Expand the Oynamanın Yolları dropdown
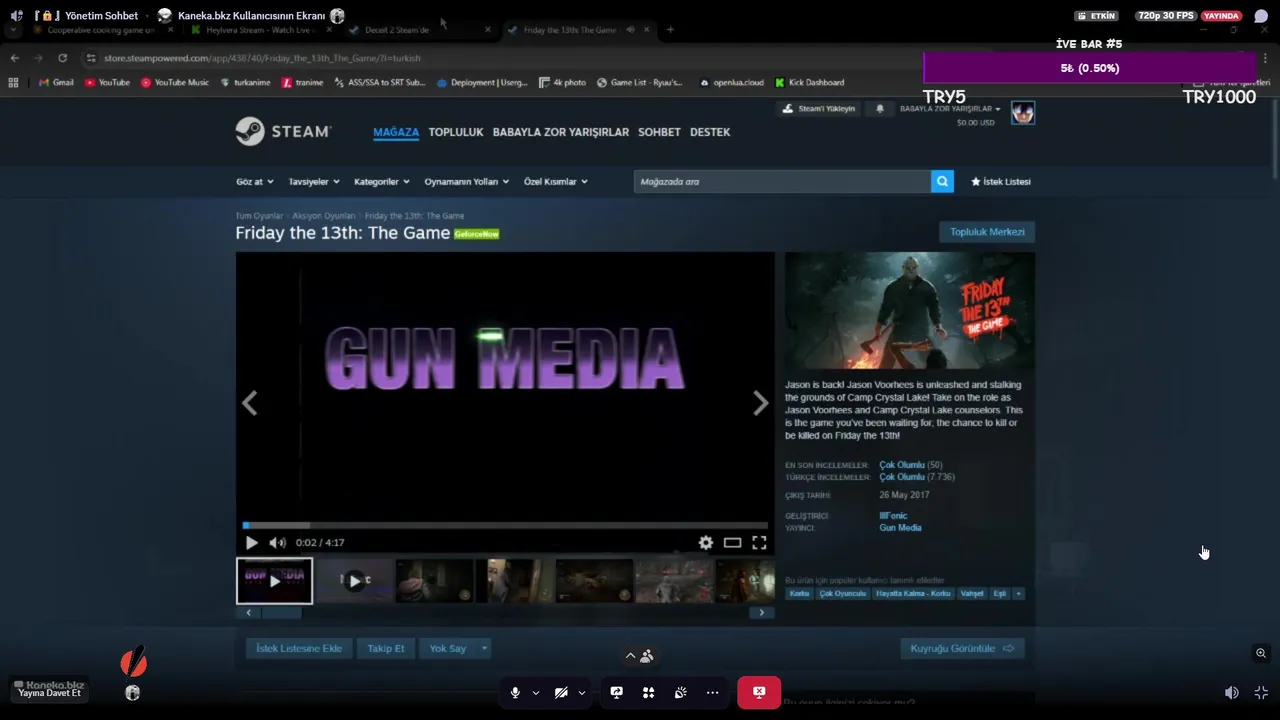 click(x=467, y=182)
